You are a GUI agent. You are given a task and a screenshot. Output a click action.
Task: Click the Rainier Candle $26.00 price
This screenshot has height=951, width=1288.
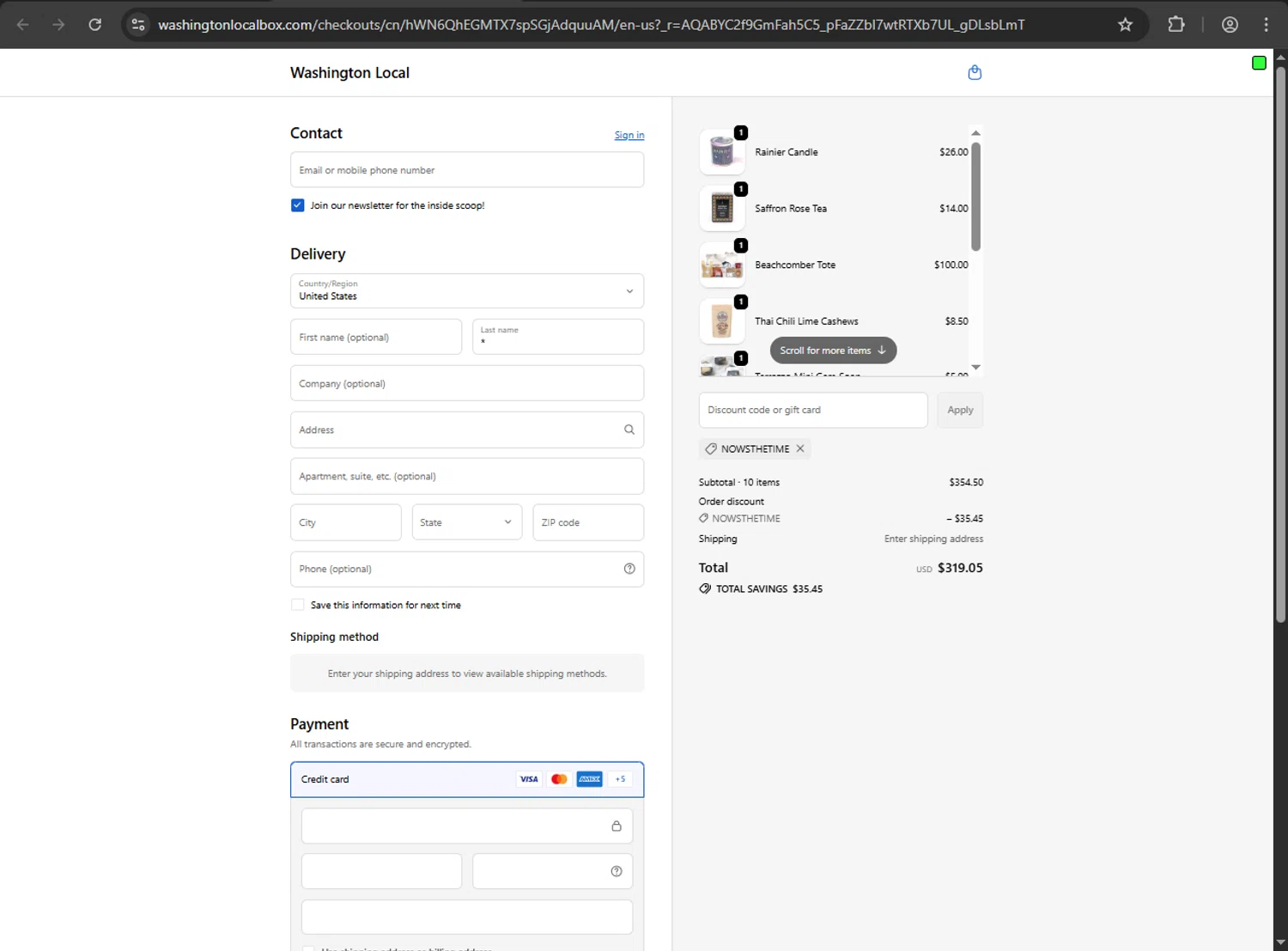tap(953, 152)
